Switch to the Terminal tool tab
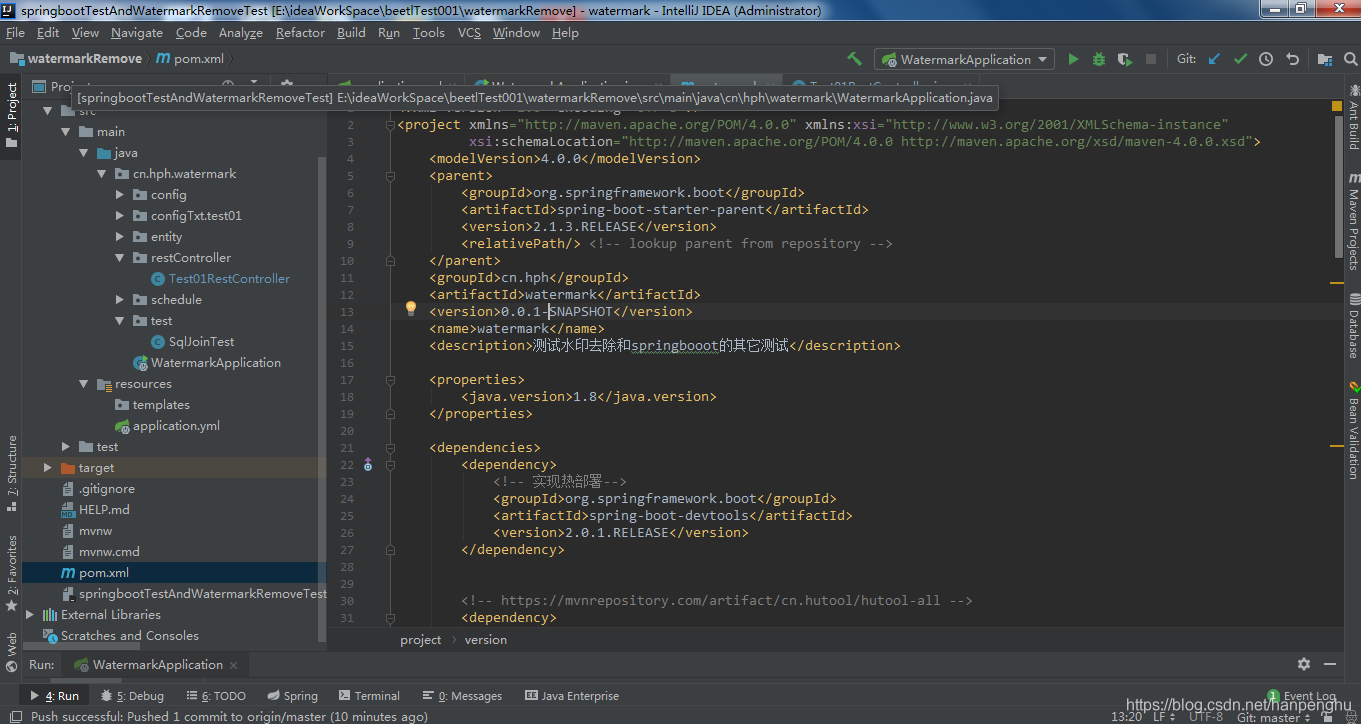The width and height of the screenshot is (1361, 724). pos(368,696)
